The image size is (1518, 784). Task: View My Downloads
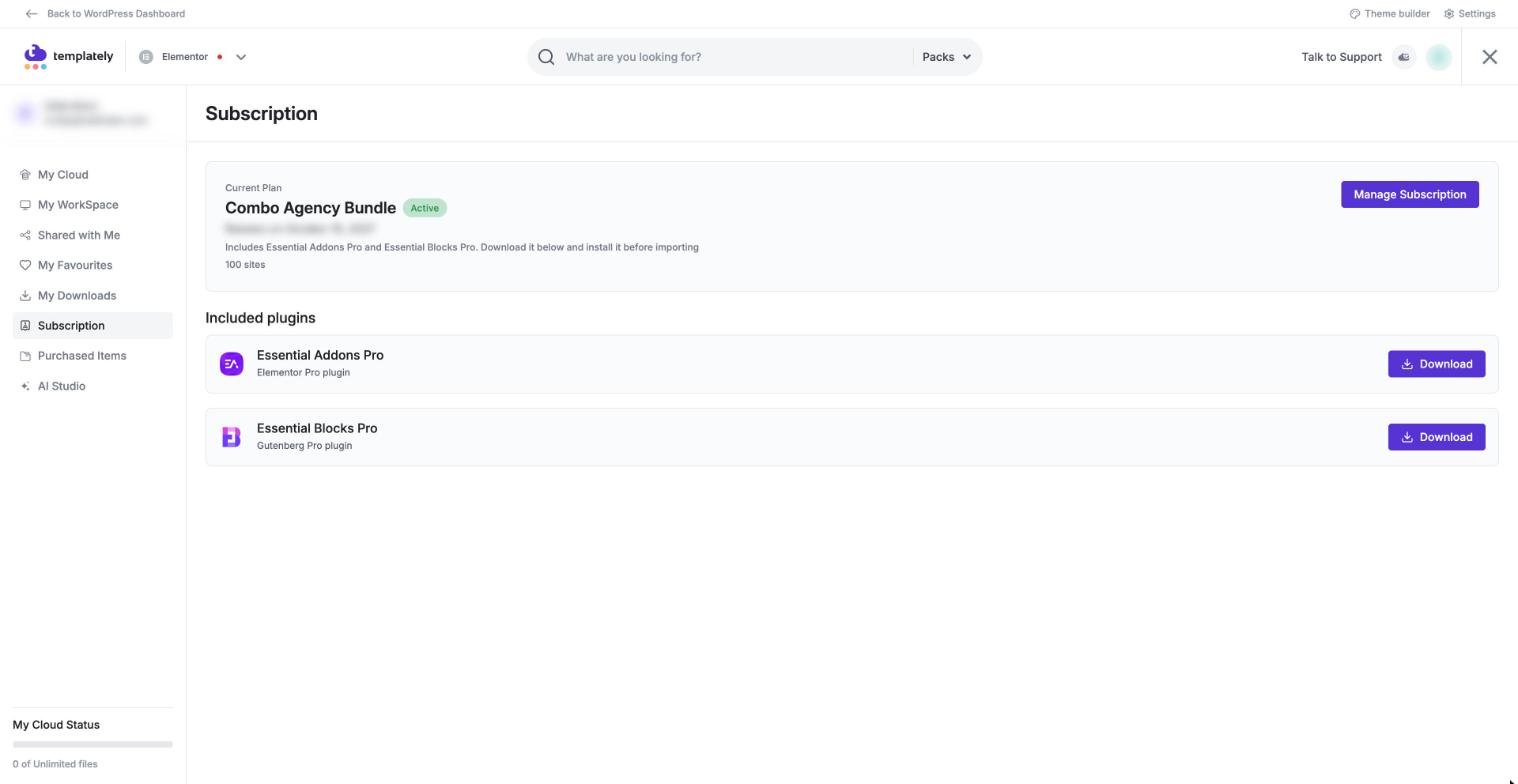[93, 296]
